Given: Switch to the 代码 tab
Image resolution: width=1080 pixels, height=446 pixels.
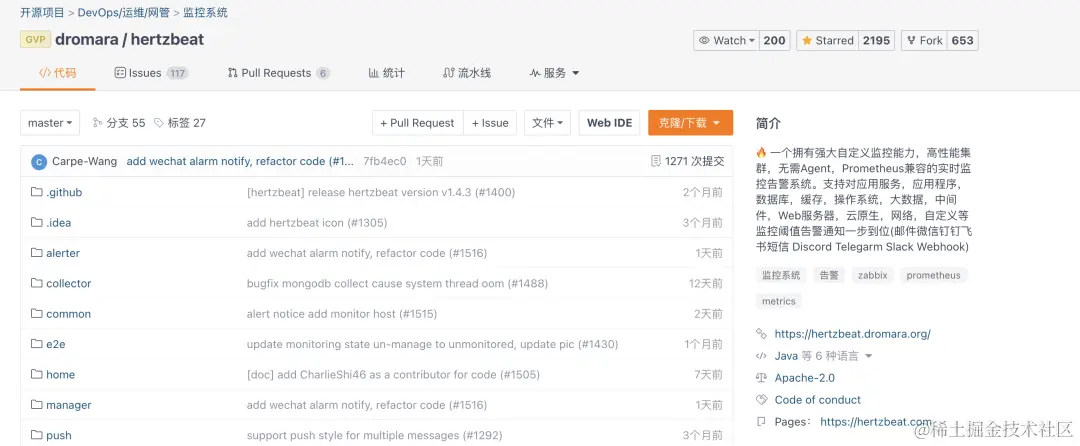Looking at the screenshot, I should pos(58,73).
